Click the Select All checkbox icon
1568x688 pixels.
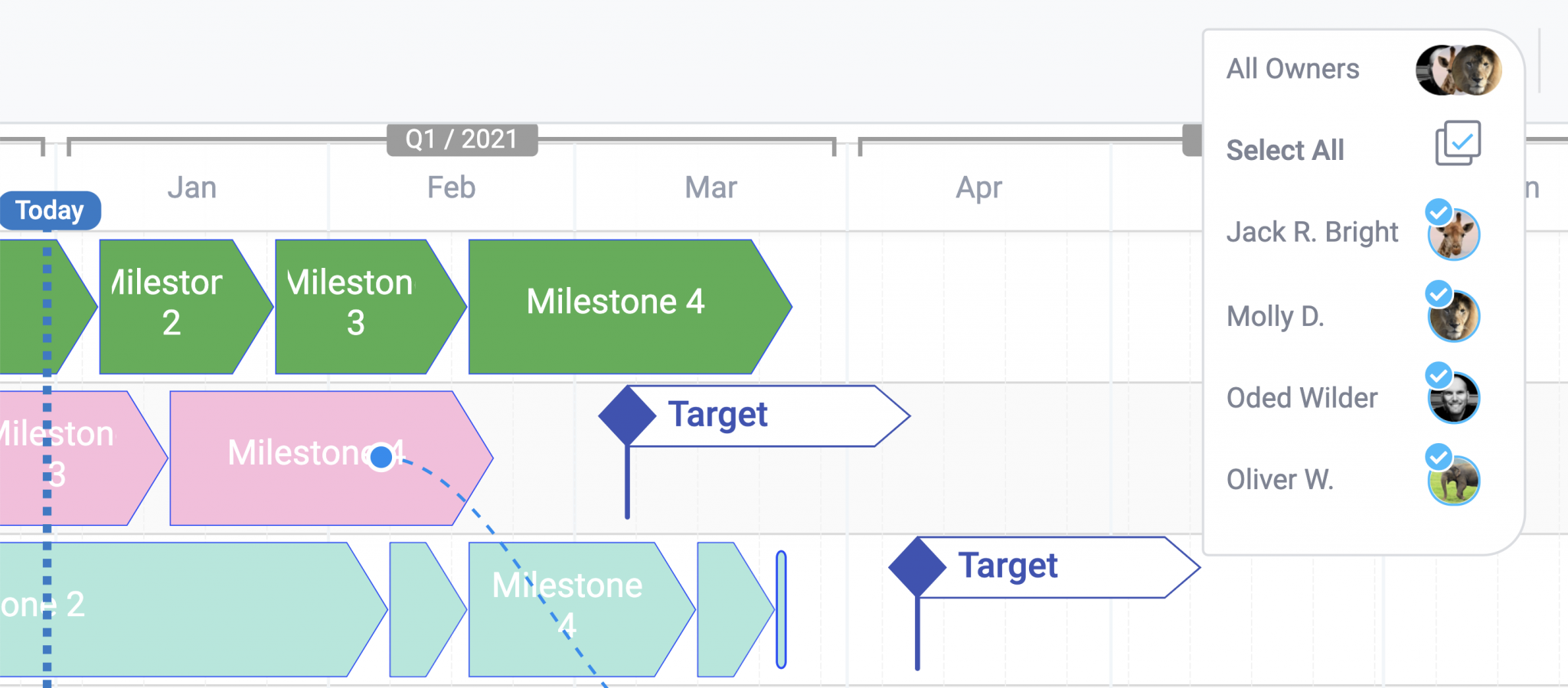pos(1458,143)
